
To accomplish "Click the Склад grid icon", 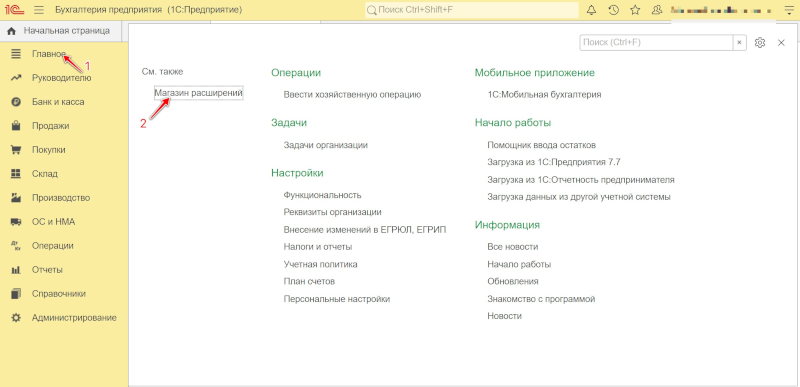I will point(16,173).
